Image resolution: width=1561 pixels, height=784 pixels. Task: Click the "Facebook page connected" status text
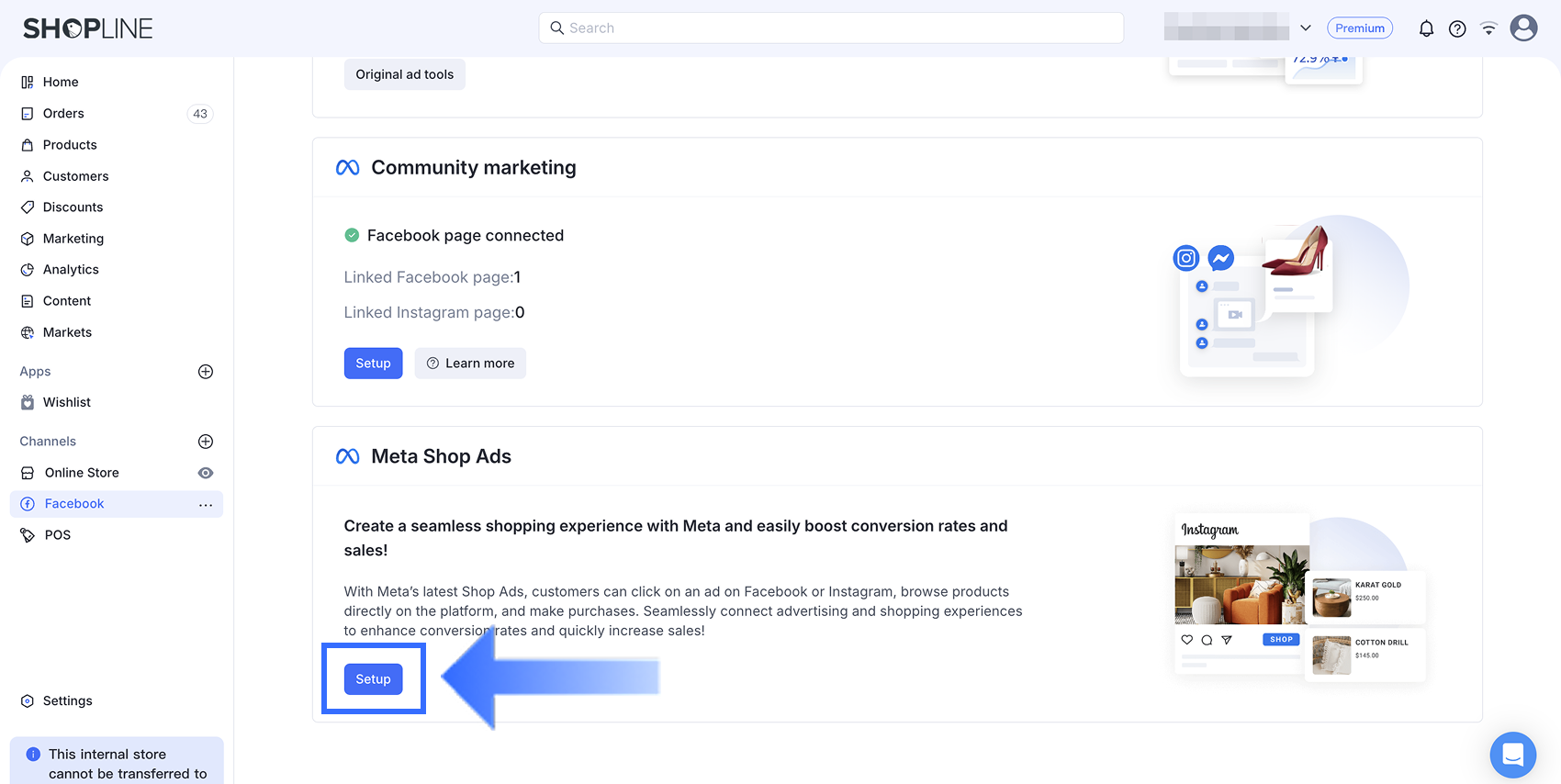pos(466,236)
